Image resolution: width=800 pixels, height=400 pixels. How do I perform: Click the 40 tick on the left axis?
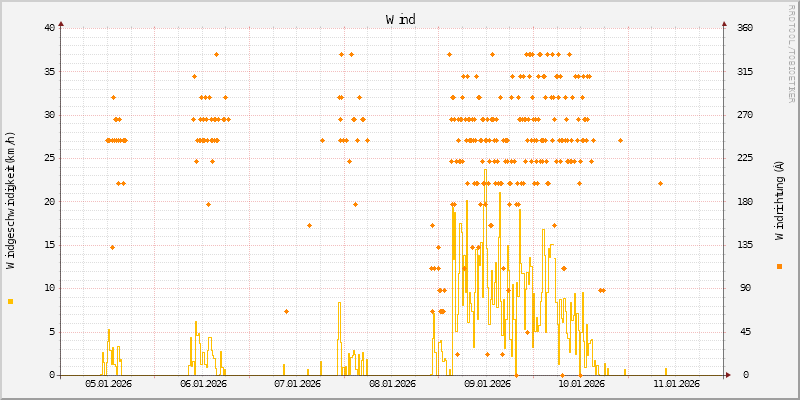click(50, 27)
